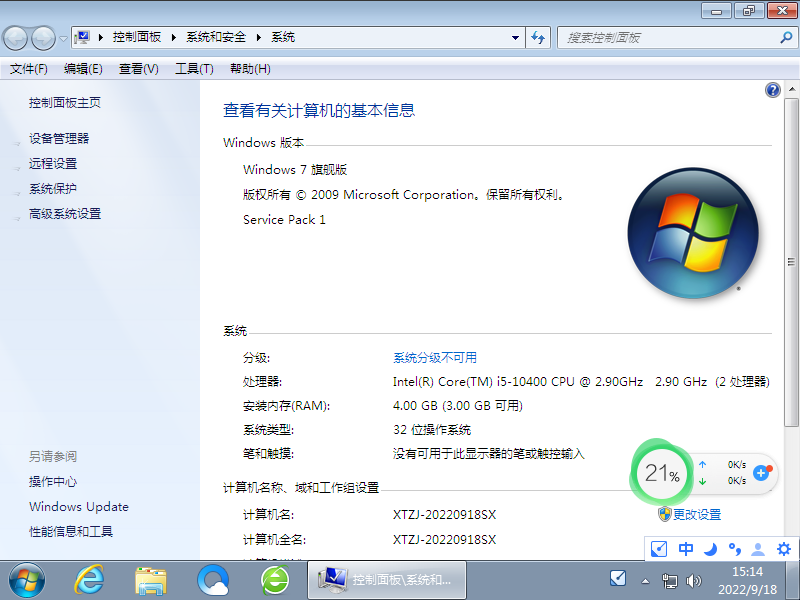This screenshot has width=800, height=600.
Task: Click the Forward navigation arrow
Action: (43, 38)
